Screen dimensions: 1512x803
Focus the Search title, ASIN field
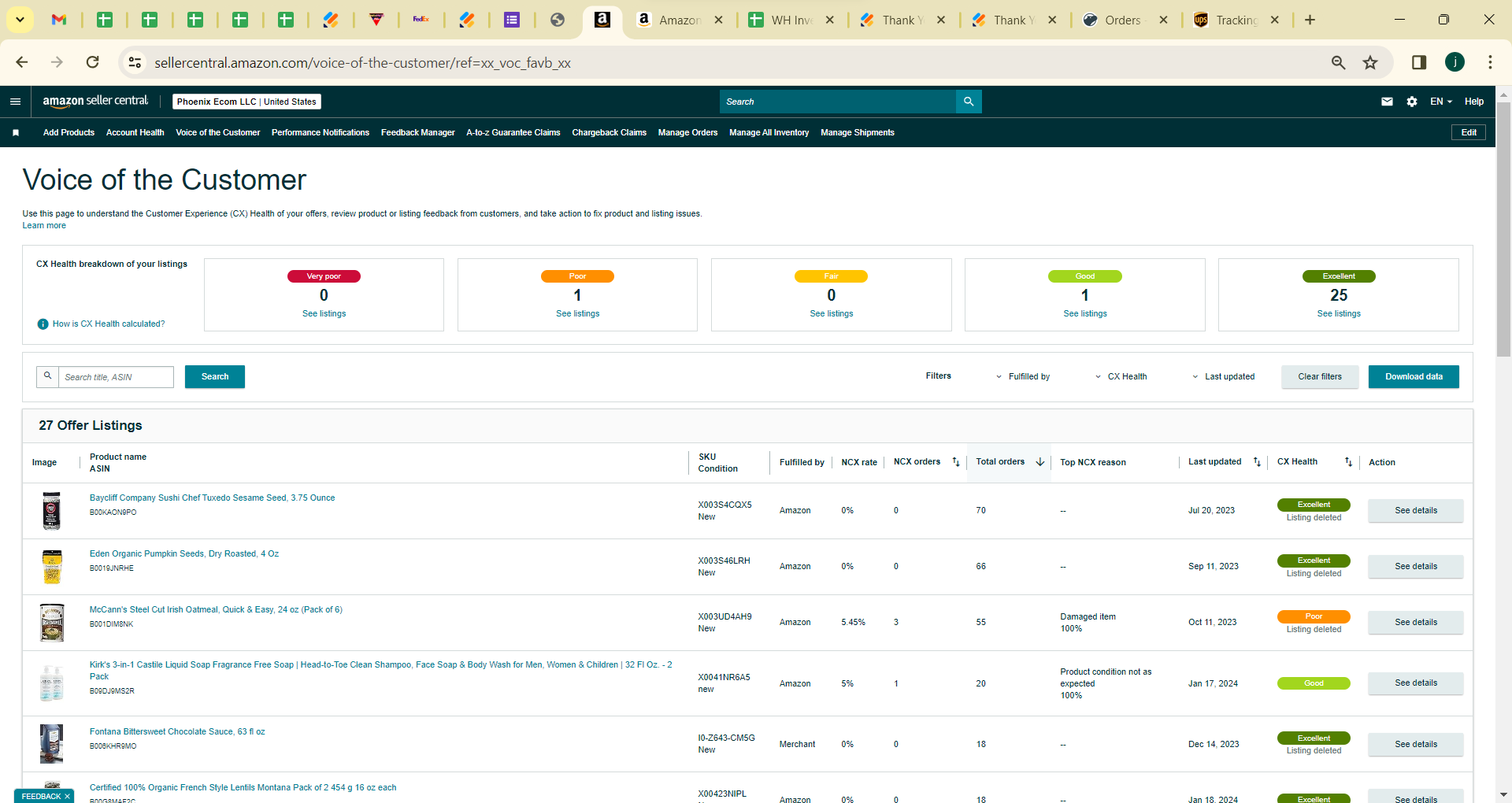click(116, 377)
